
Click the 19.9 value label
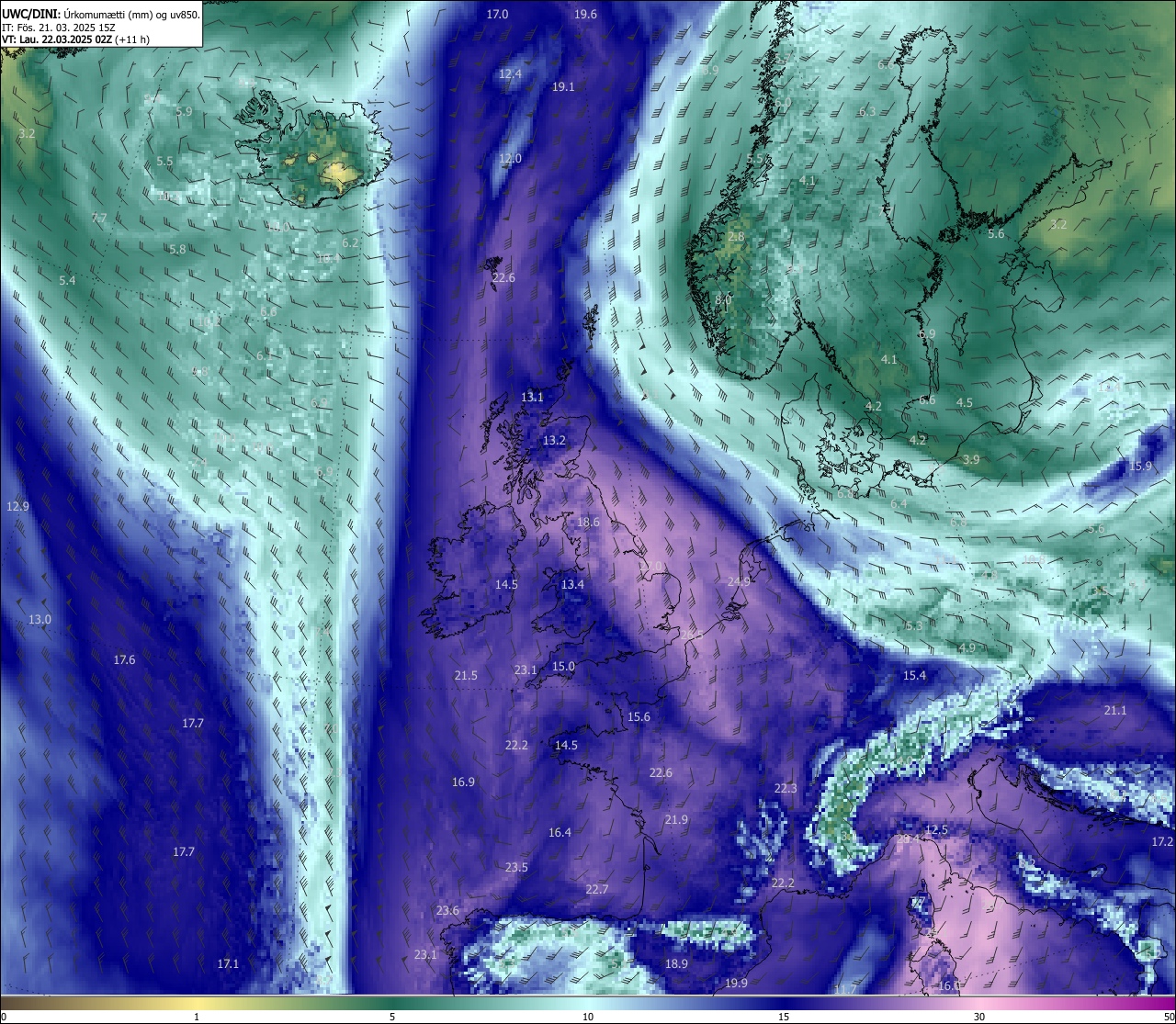point(736,984)
